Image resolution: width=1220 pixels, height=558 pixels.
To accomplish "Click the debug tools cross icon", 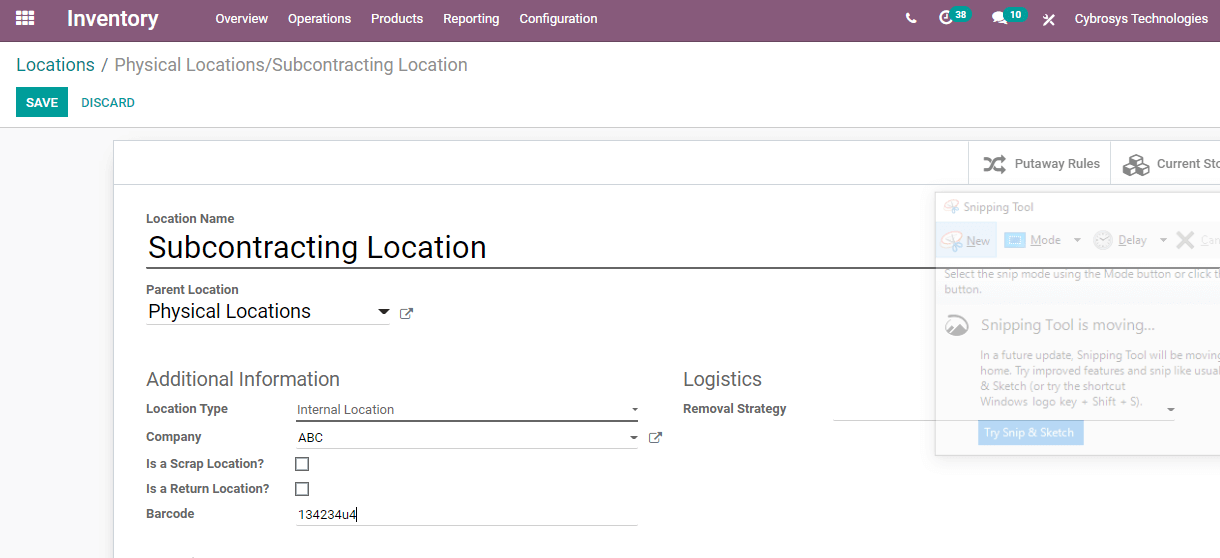I will pos(1048,20).
